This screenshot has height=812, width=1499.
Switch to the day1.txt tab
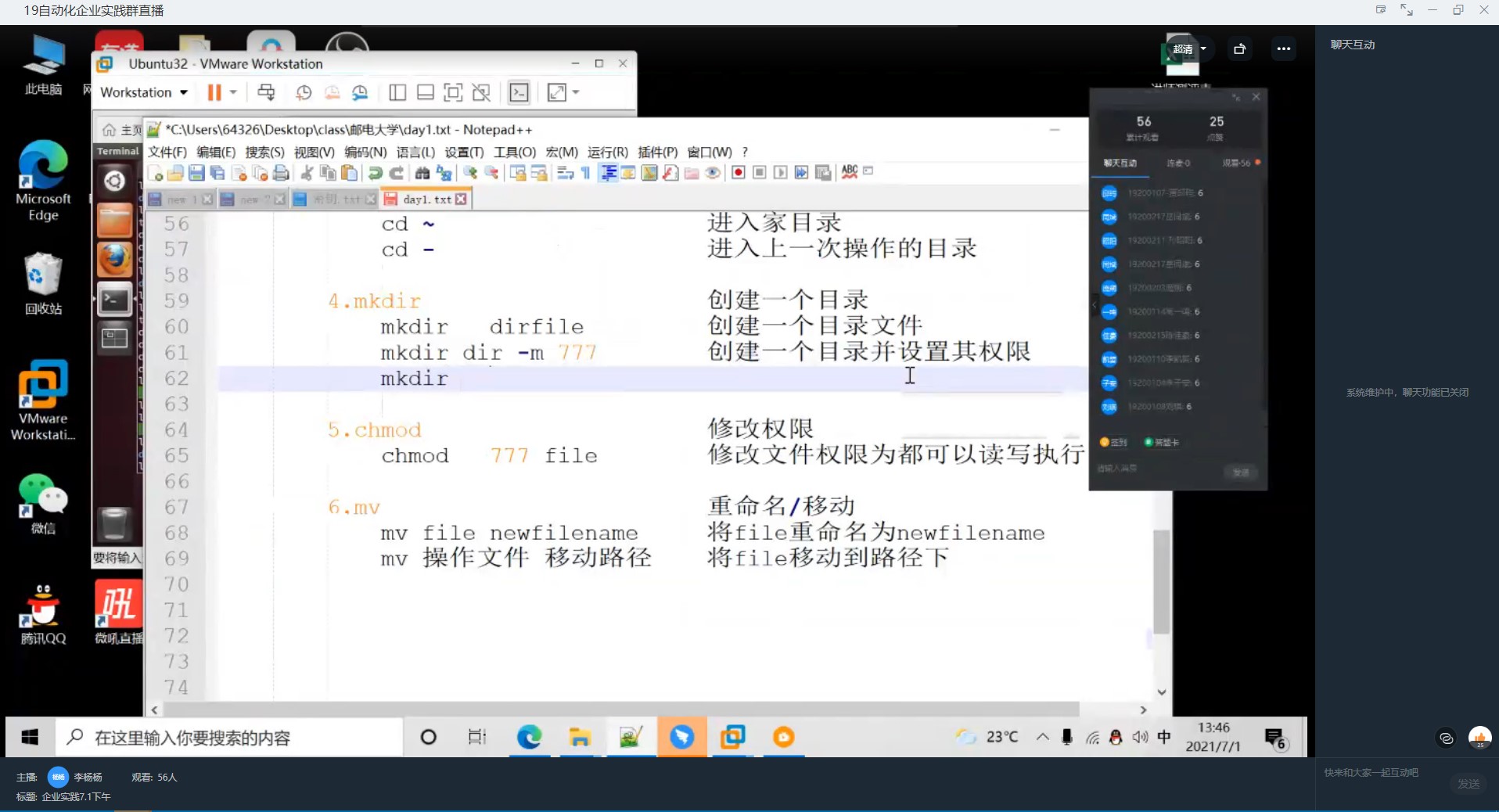[x=426, y=199]
